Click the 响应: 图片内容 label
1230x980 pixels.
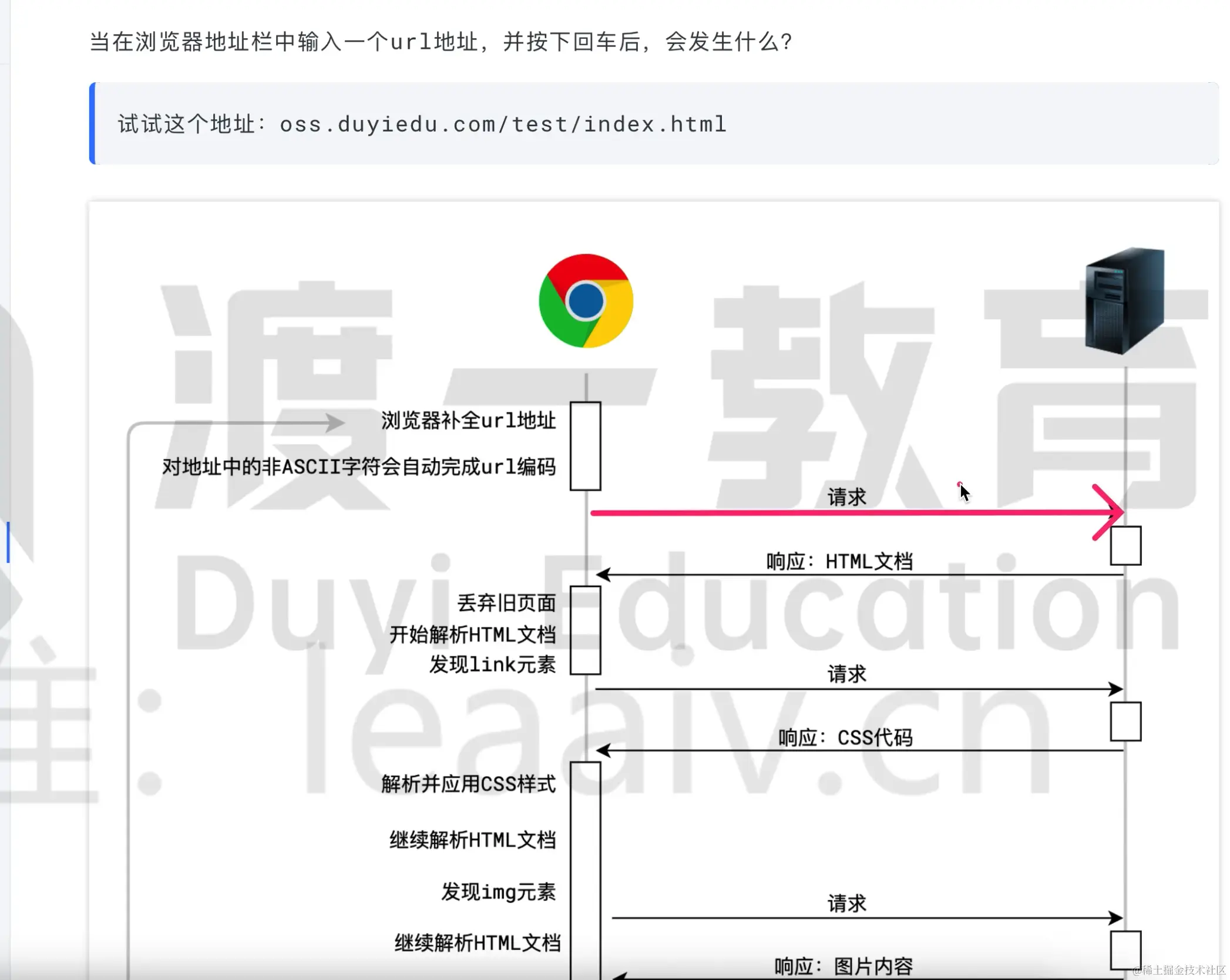(x=843, y=966)
